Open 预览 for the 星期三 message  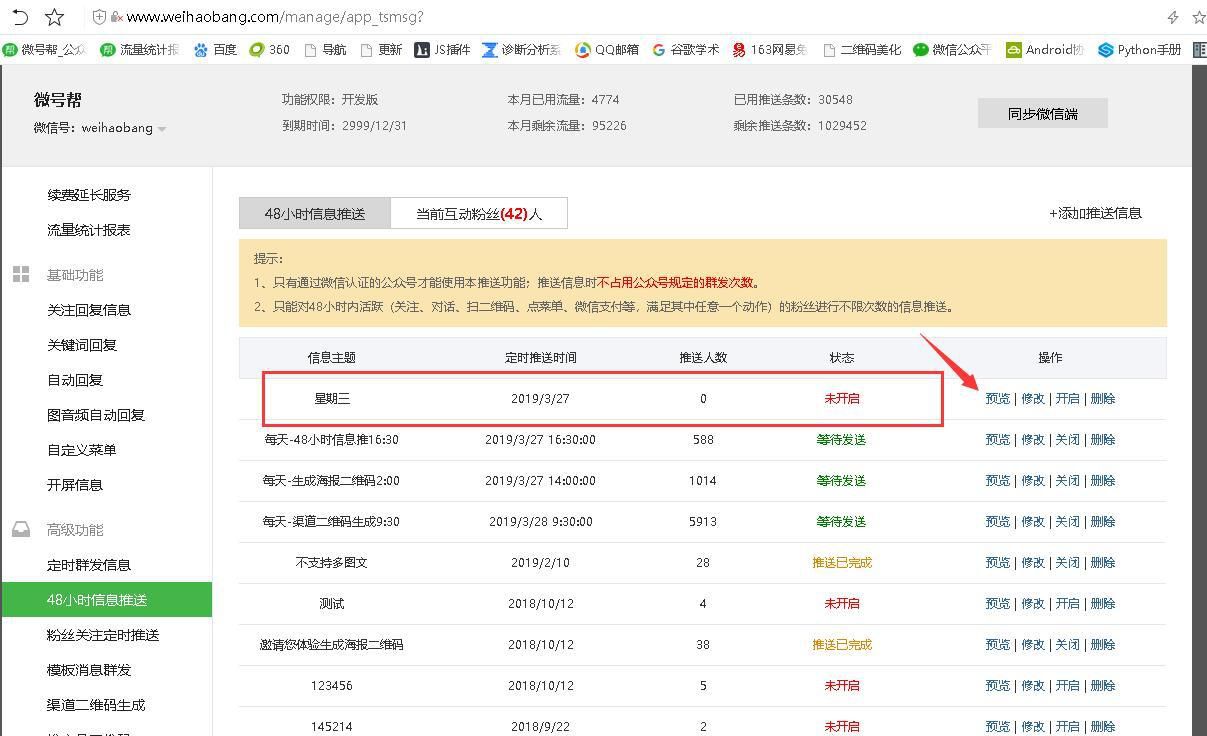coord(997,398)
